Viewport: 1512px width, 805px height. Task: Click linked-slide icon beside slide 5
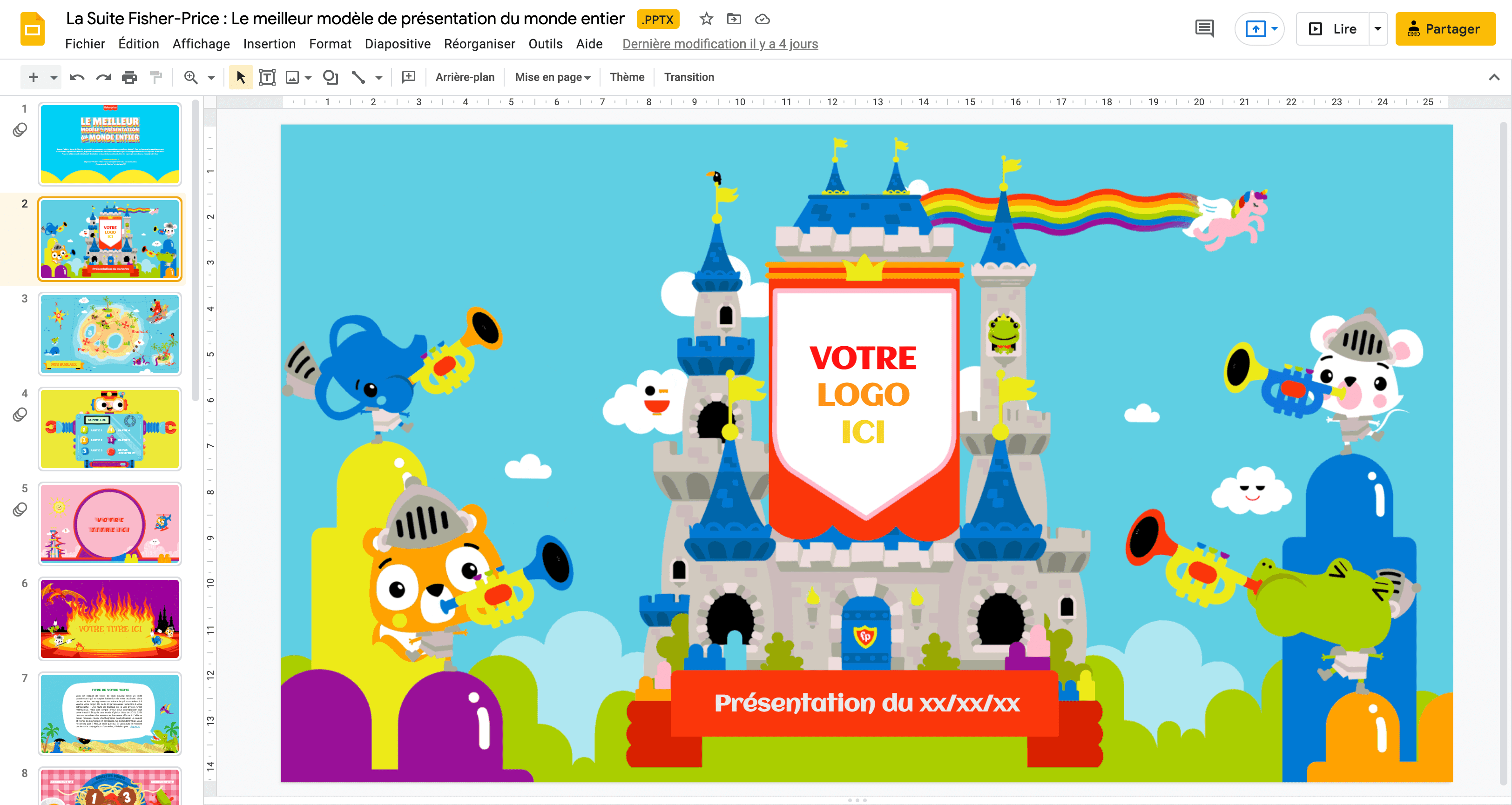(20, 509)
